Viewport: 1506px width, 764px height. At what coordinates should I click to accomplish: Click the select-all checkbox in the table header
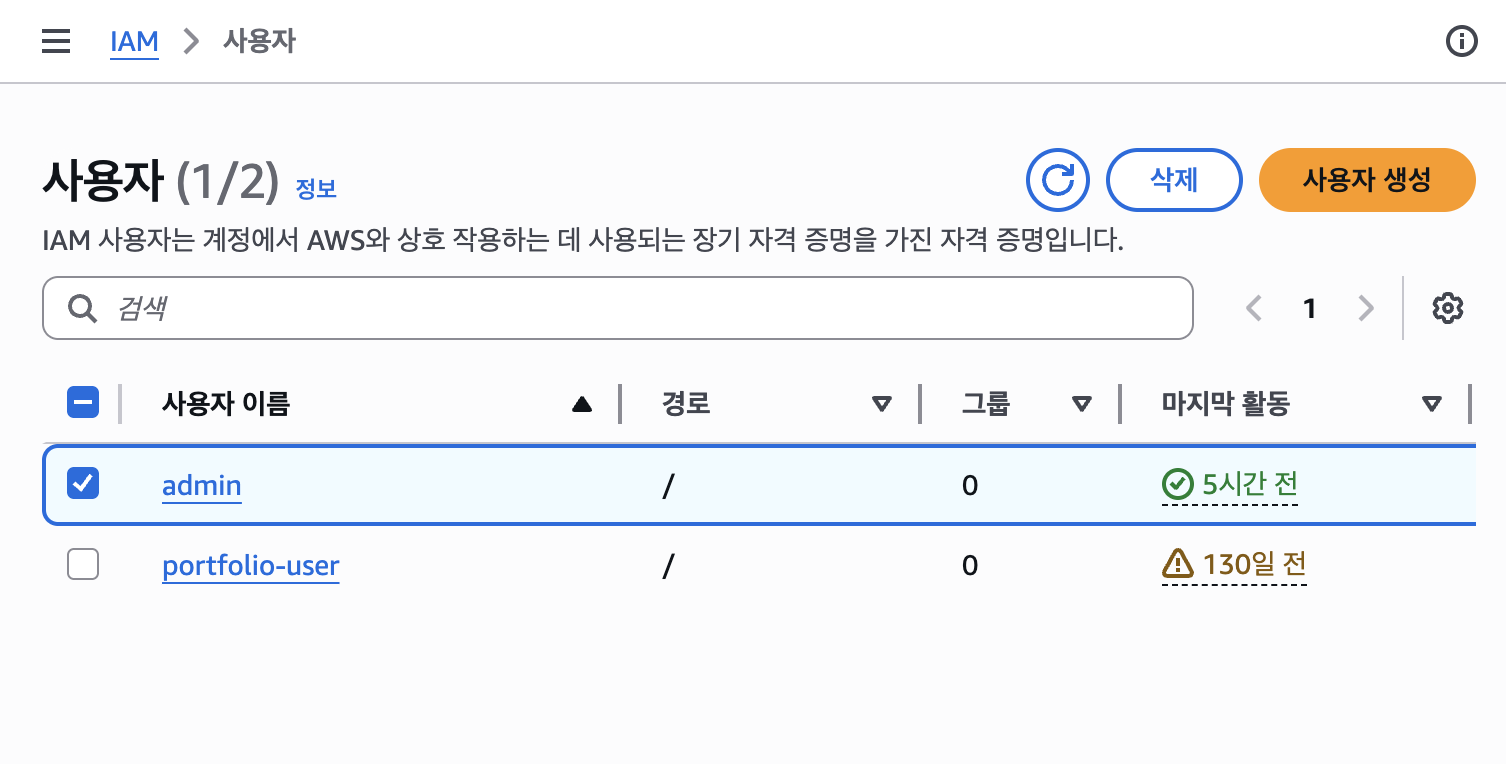click(83, 402)
